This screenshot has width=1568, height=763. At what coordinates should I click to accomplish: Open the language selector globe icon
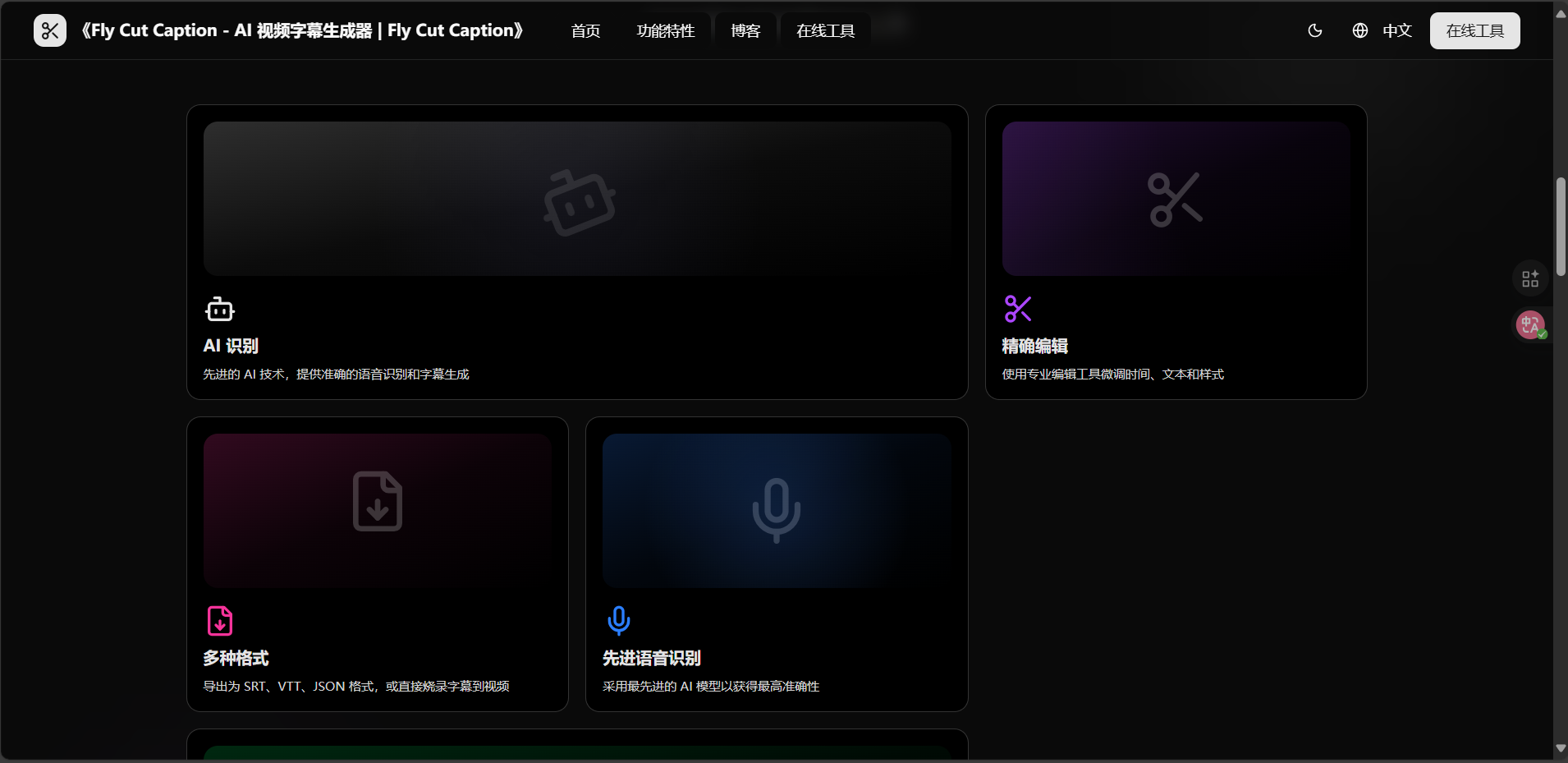[x=1360, y=30]
